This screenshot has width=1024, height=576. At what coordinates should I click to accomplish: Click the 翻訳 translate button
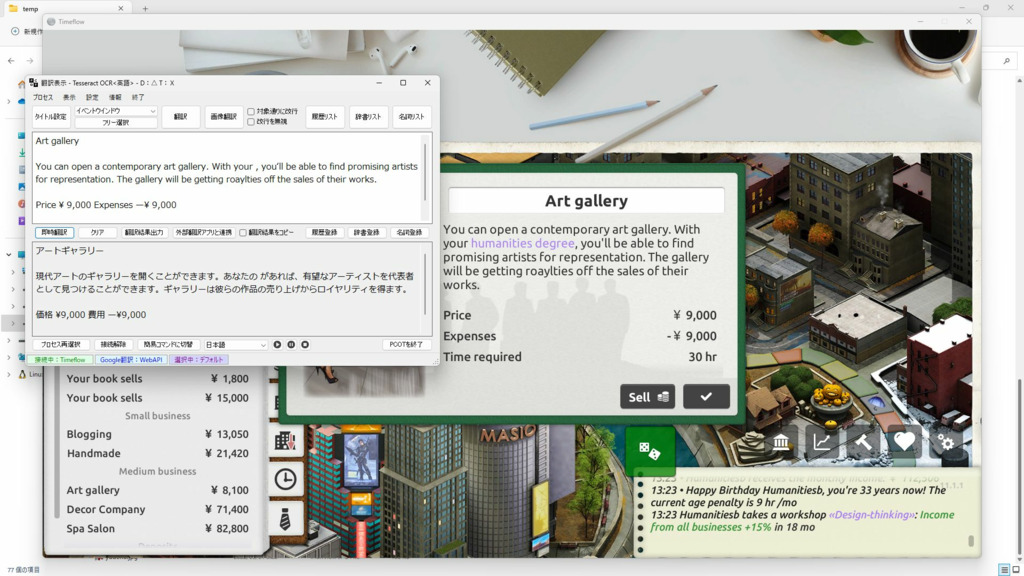[180, 117]
